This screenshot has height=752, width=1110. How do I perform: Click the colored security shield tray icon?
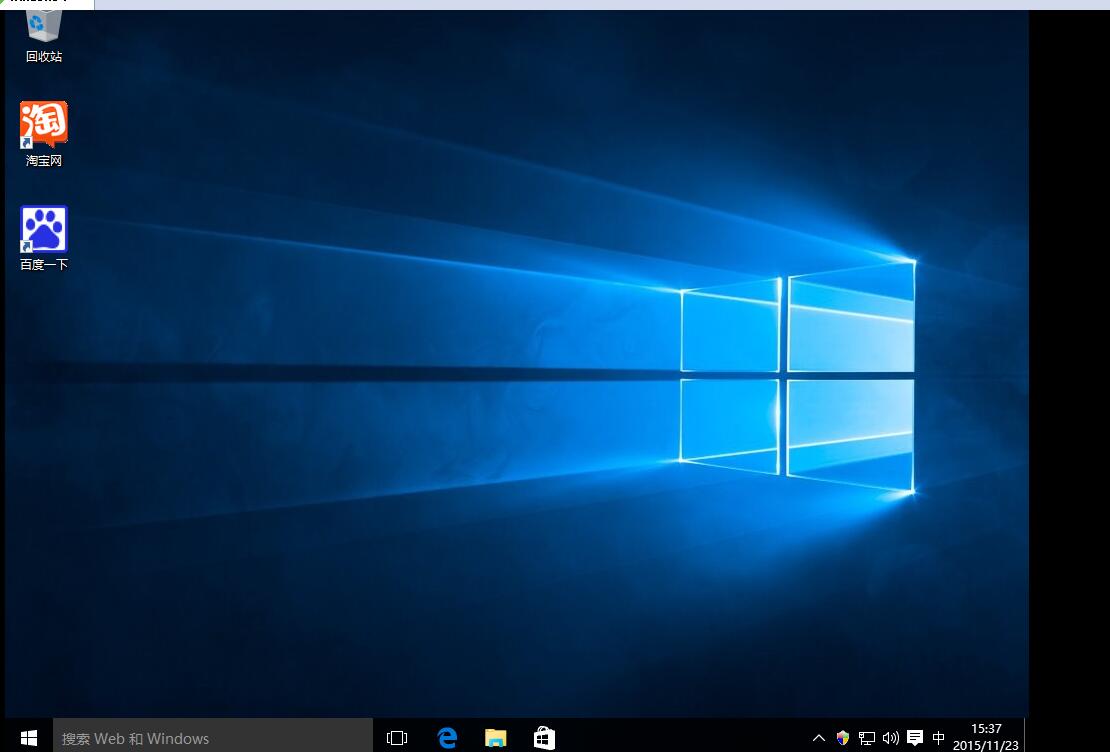pos(843,738)
